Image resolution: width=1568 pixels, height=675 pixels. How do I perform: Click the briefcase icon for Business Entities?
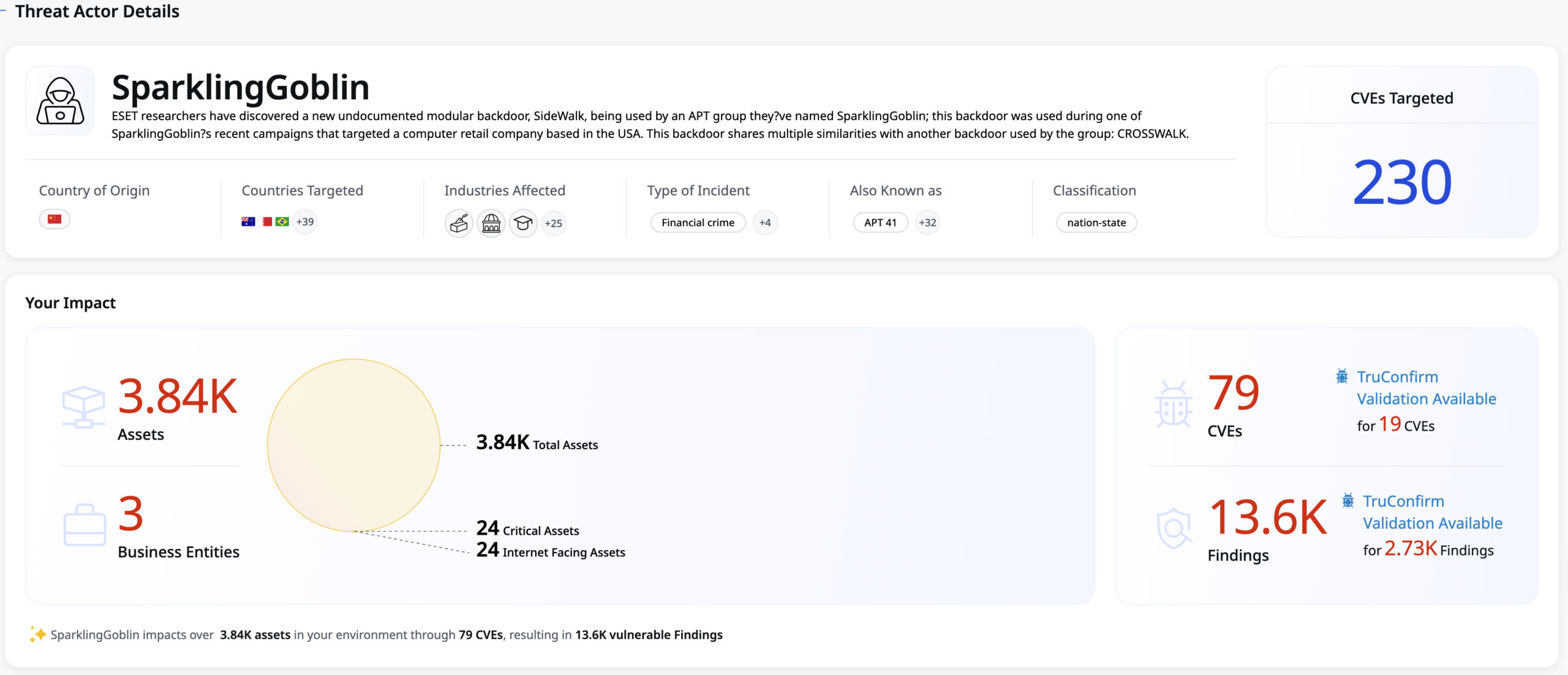tap(85, 525)
